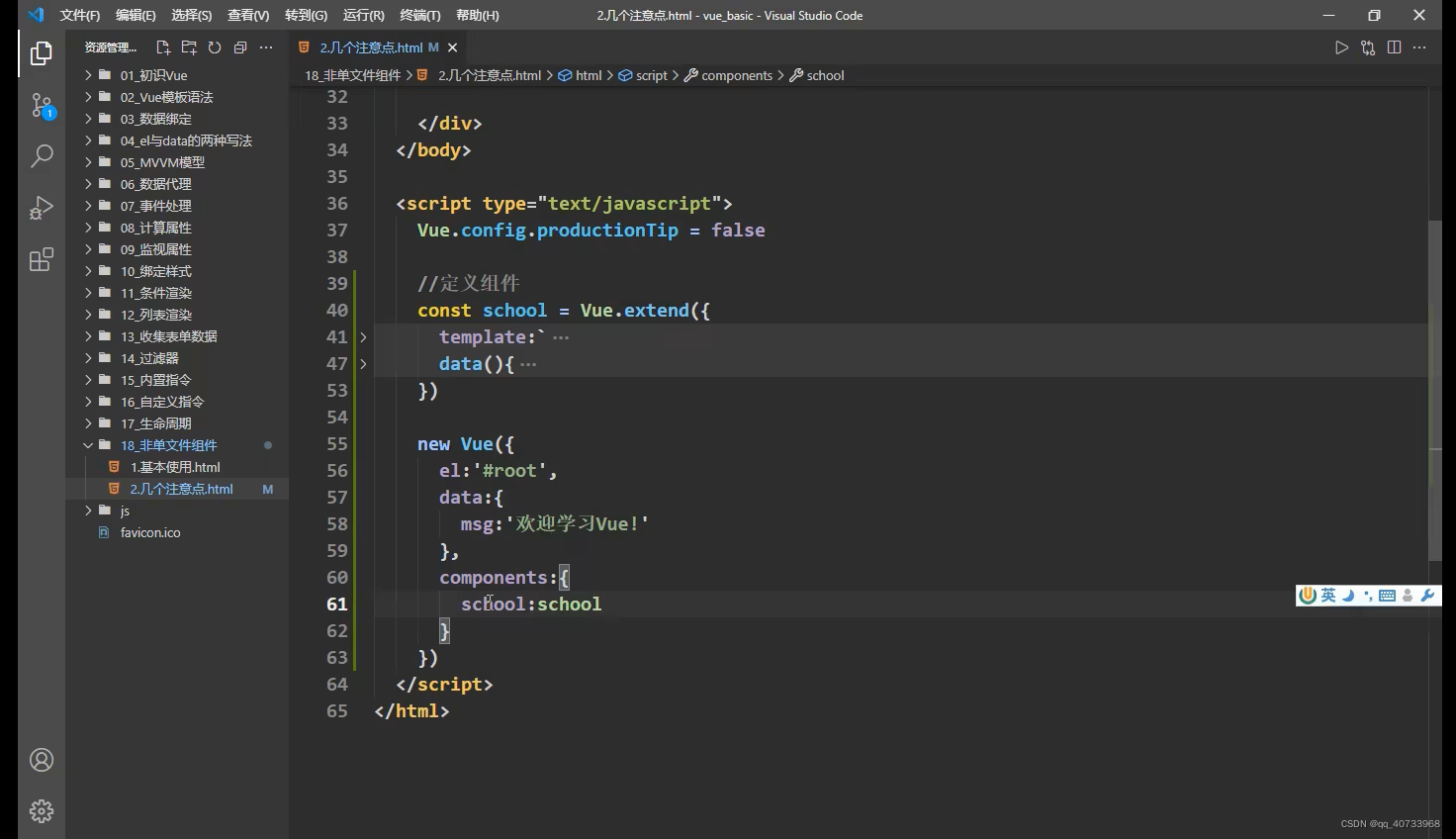1456x839 pixels.
Task: Expand the 05_MVVM模型 folder
Action: (177, 162)
